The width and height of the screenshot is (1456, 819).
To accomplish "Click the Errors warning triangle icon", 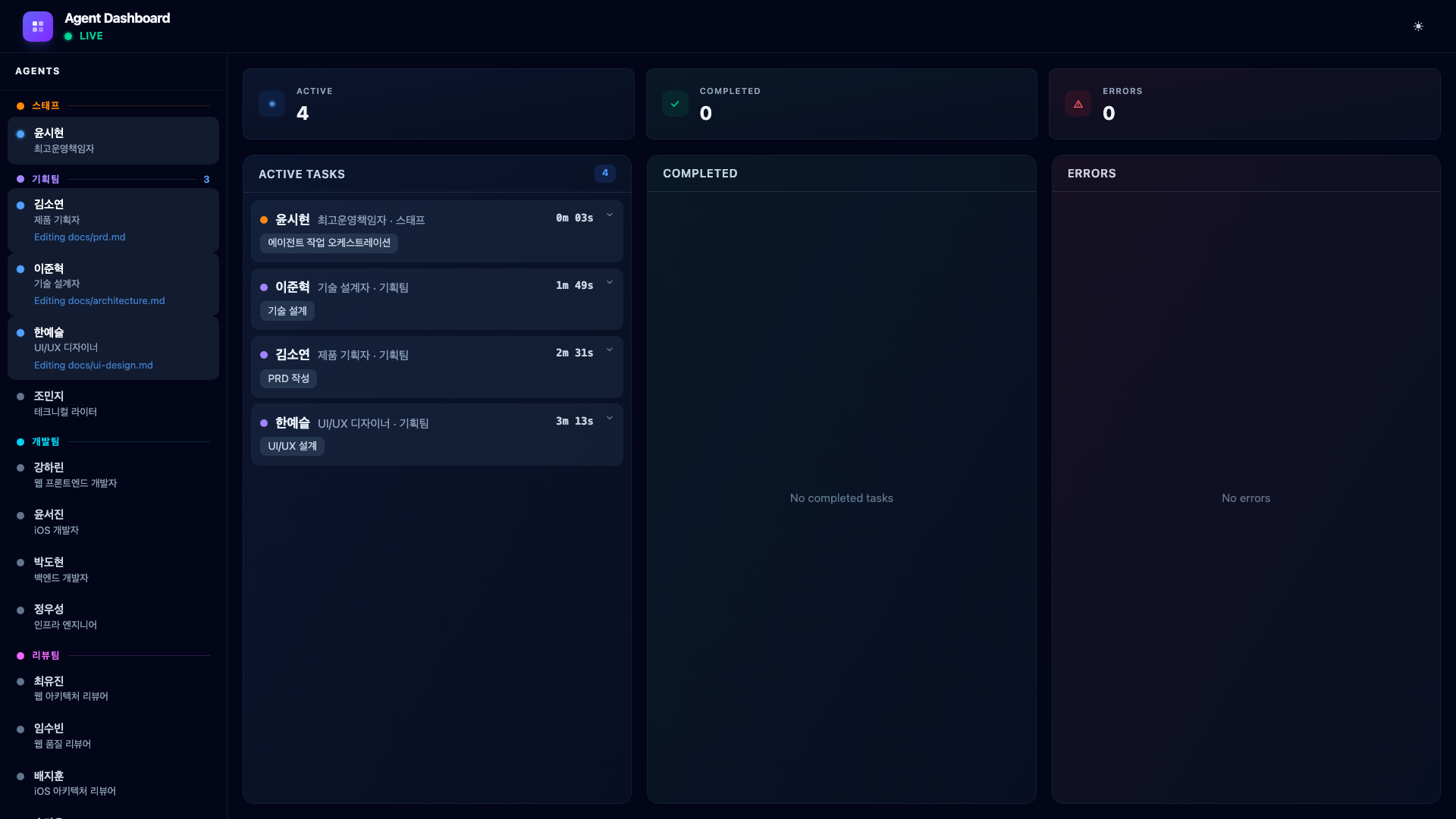I will coord(1078,104).
